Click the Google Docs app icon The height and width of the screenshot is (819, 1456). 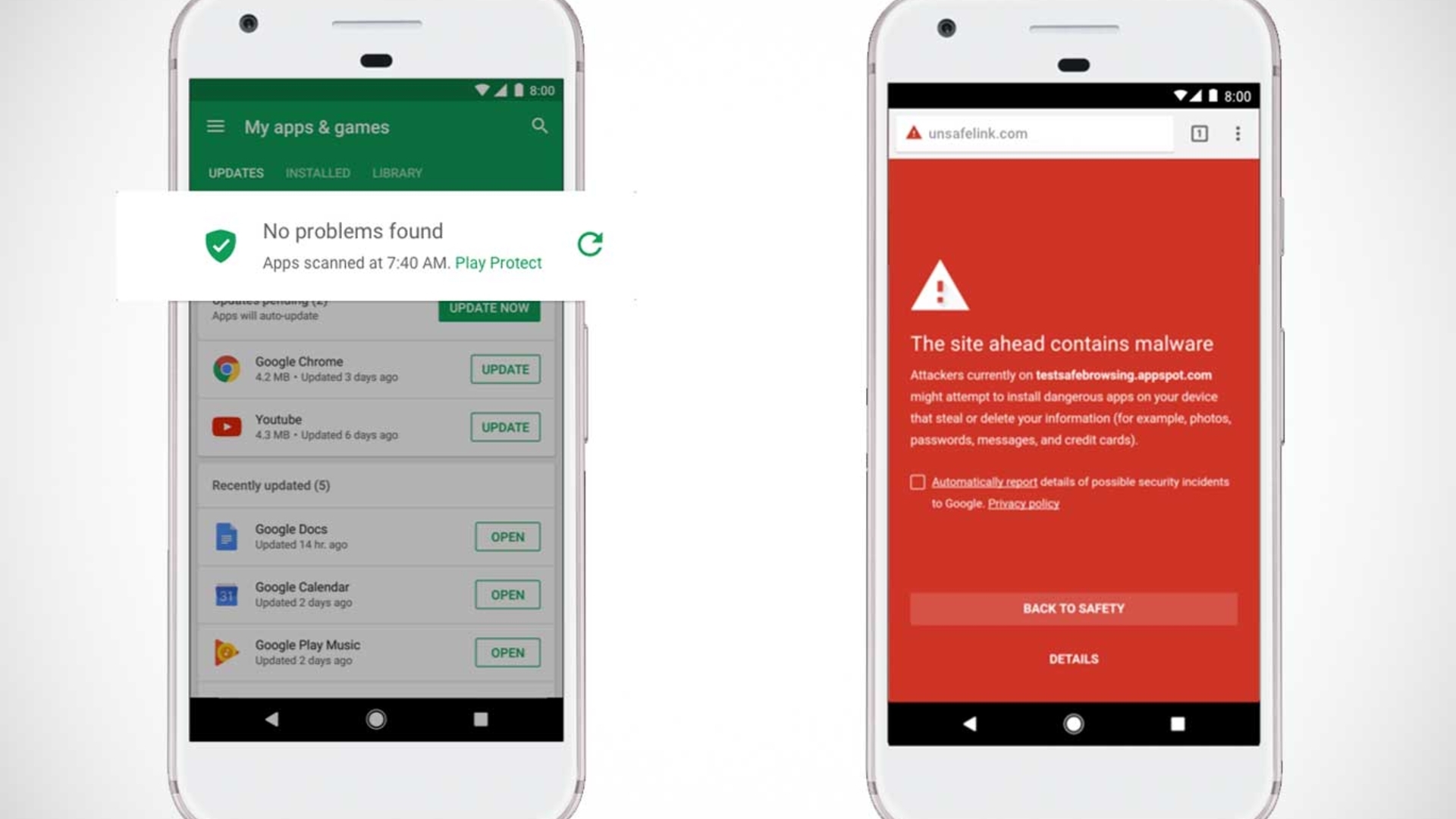[225, 536]
